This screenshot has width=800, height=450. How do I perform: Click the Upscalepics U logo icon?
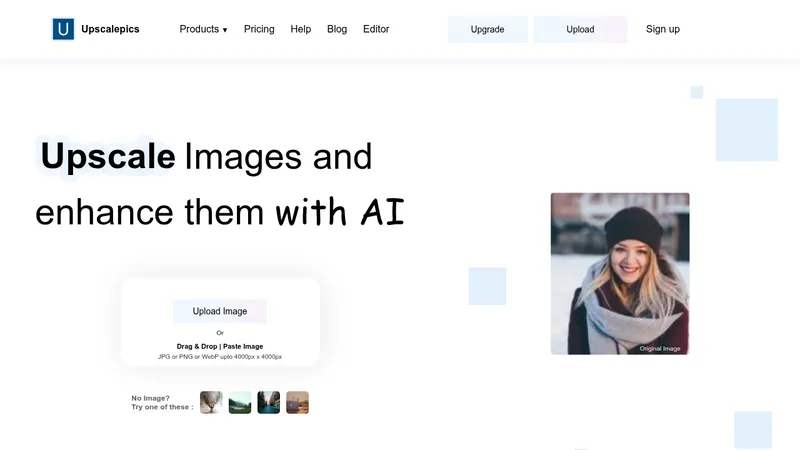coord(63,29)
